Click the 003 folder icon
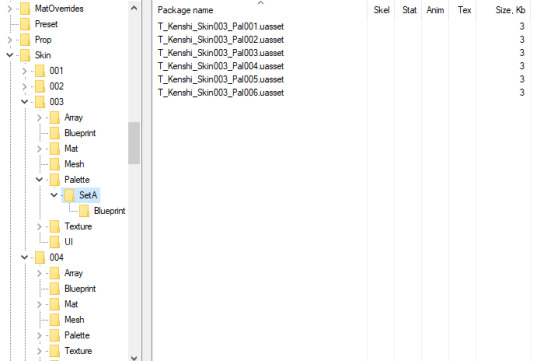The width and height of the screenshot is (540, 361). [x=40, y=102]
